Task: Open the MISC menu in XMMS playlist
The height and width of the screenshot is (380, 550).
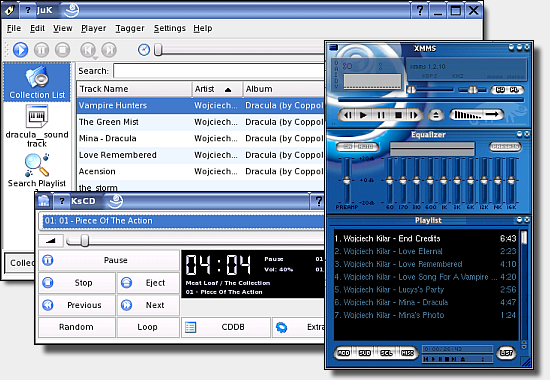Action: click(x=407, y=353)
